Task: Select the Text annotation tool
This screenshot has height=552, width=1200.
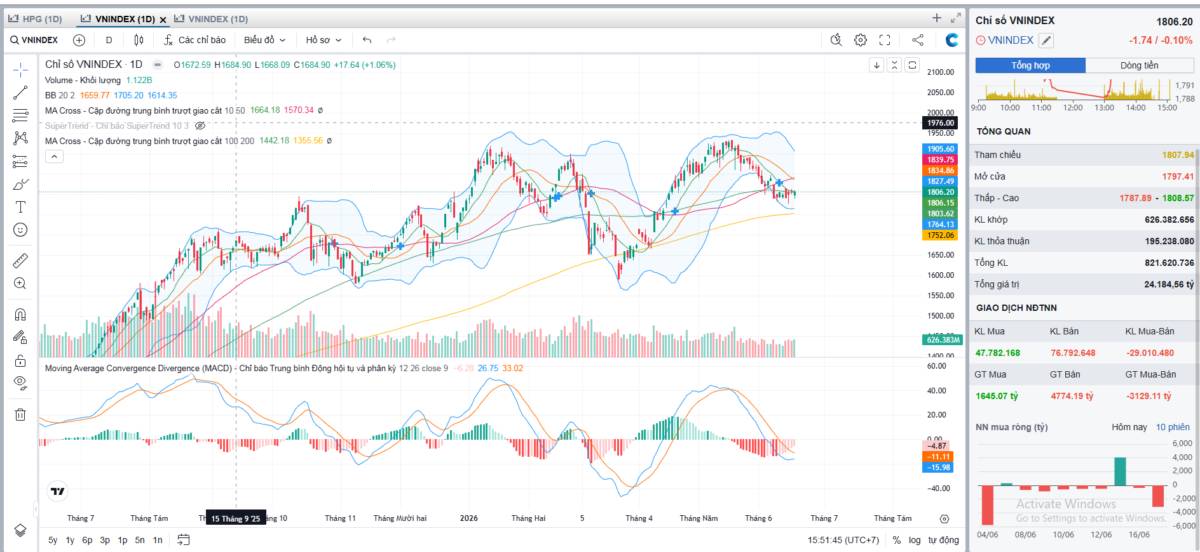Action: 20,207
